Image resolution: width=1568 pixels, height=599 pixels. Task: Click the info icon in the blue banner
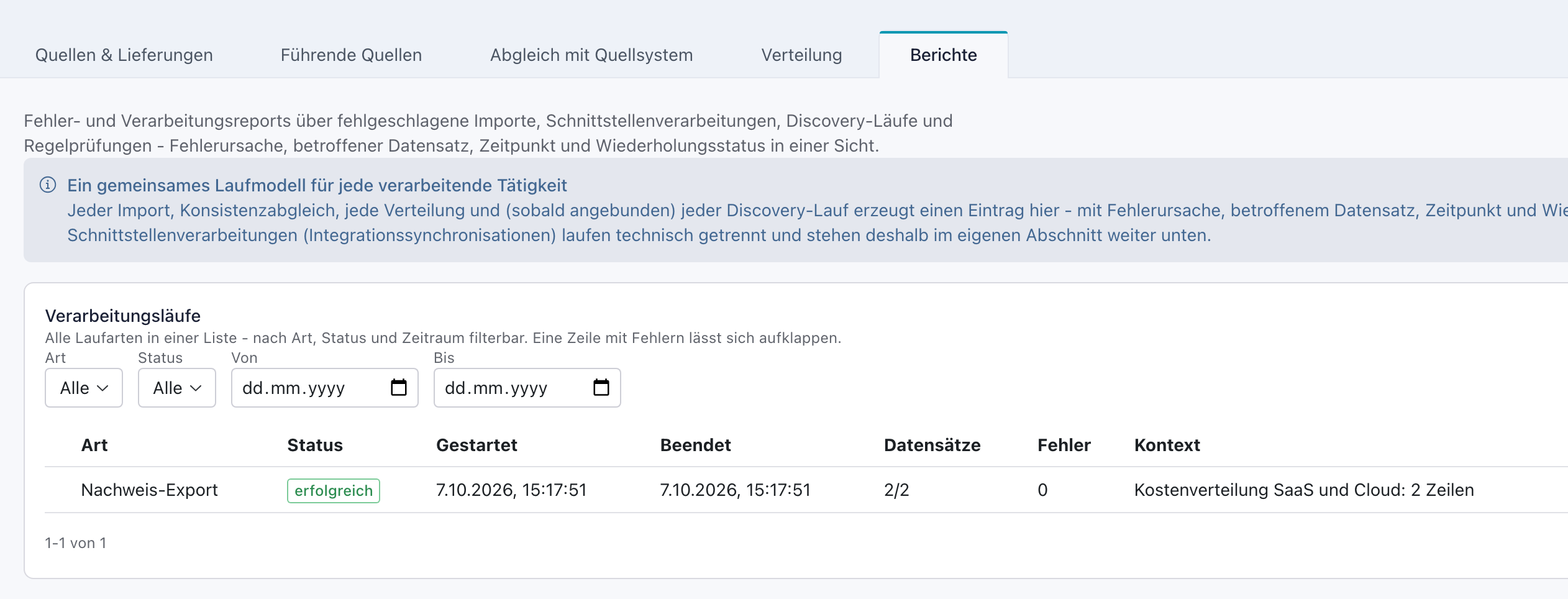pos(48,185)
